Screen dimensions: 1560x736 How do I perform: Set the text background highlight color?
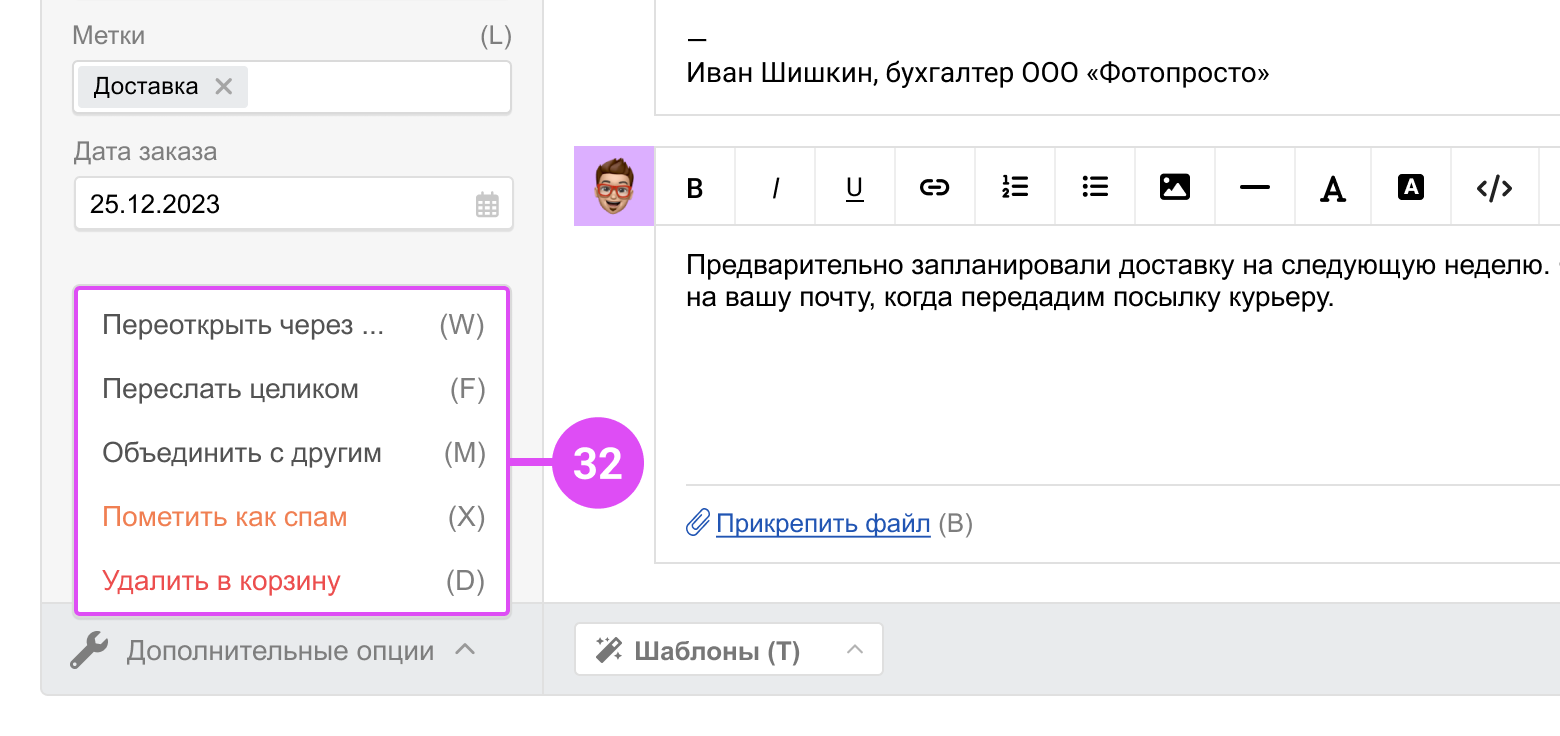click(x=1410, y=187)
